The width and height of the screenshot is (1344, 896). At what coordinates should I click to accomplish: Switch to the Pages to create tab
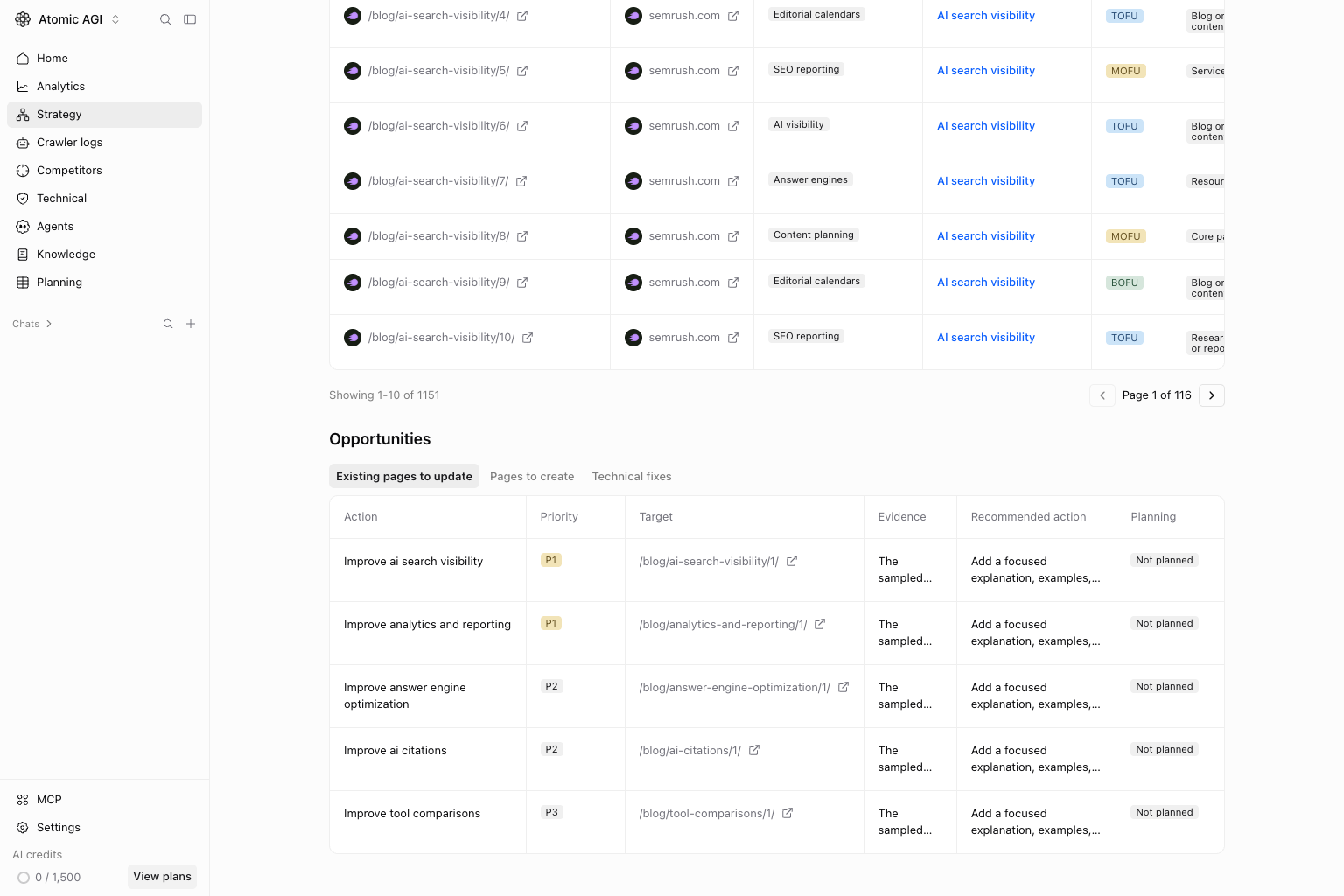pyautogui.click(x=532, y=477)
